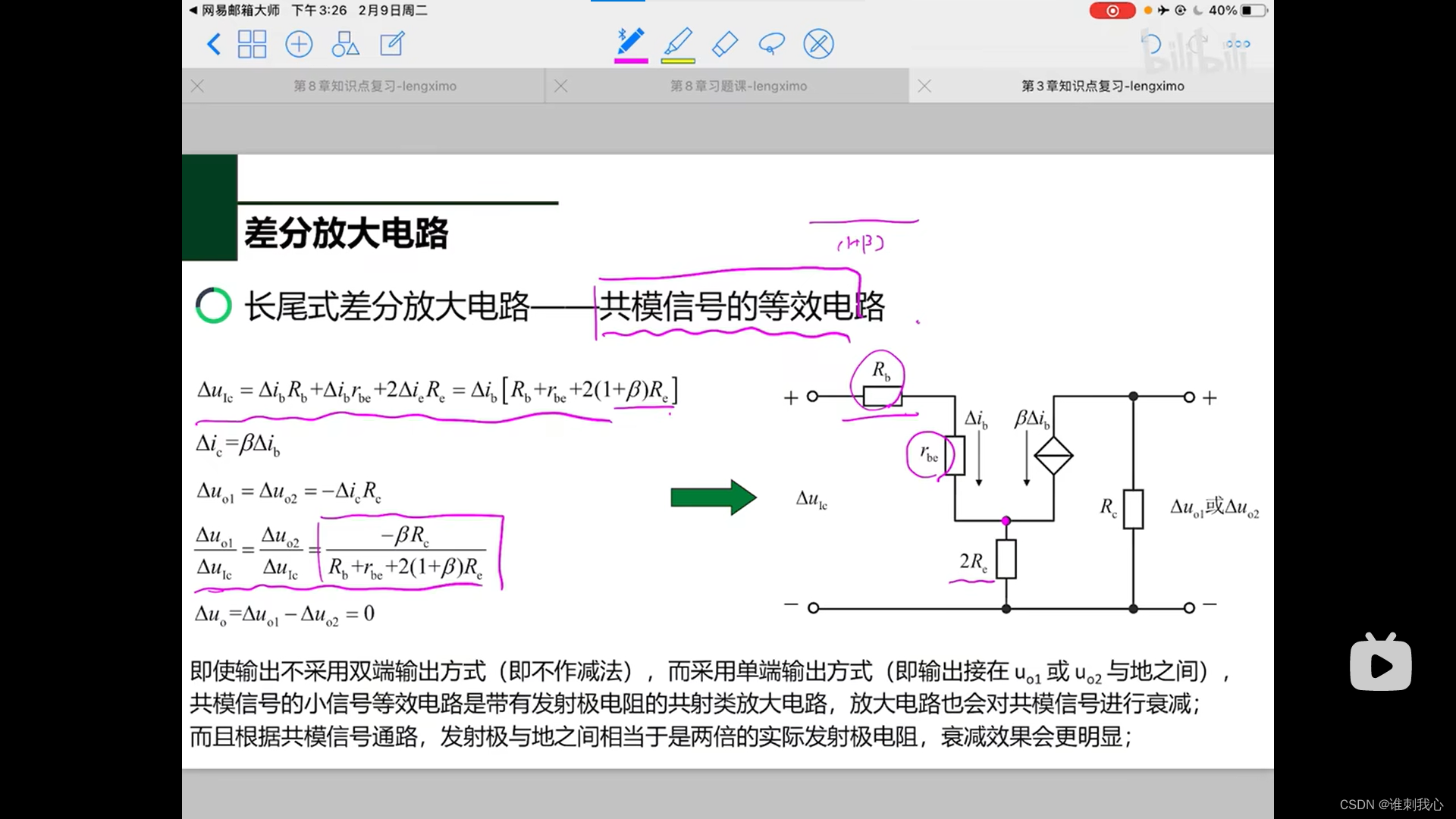The image size is (1456, 819).
Task: Click the add page plus icon
Action: point(299,44)
